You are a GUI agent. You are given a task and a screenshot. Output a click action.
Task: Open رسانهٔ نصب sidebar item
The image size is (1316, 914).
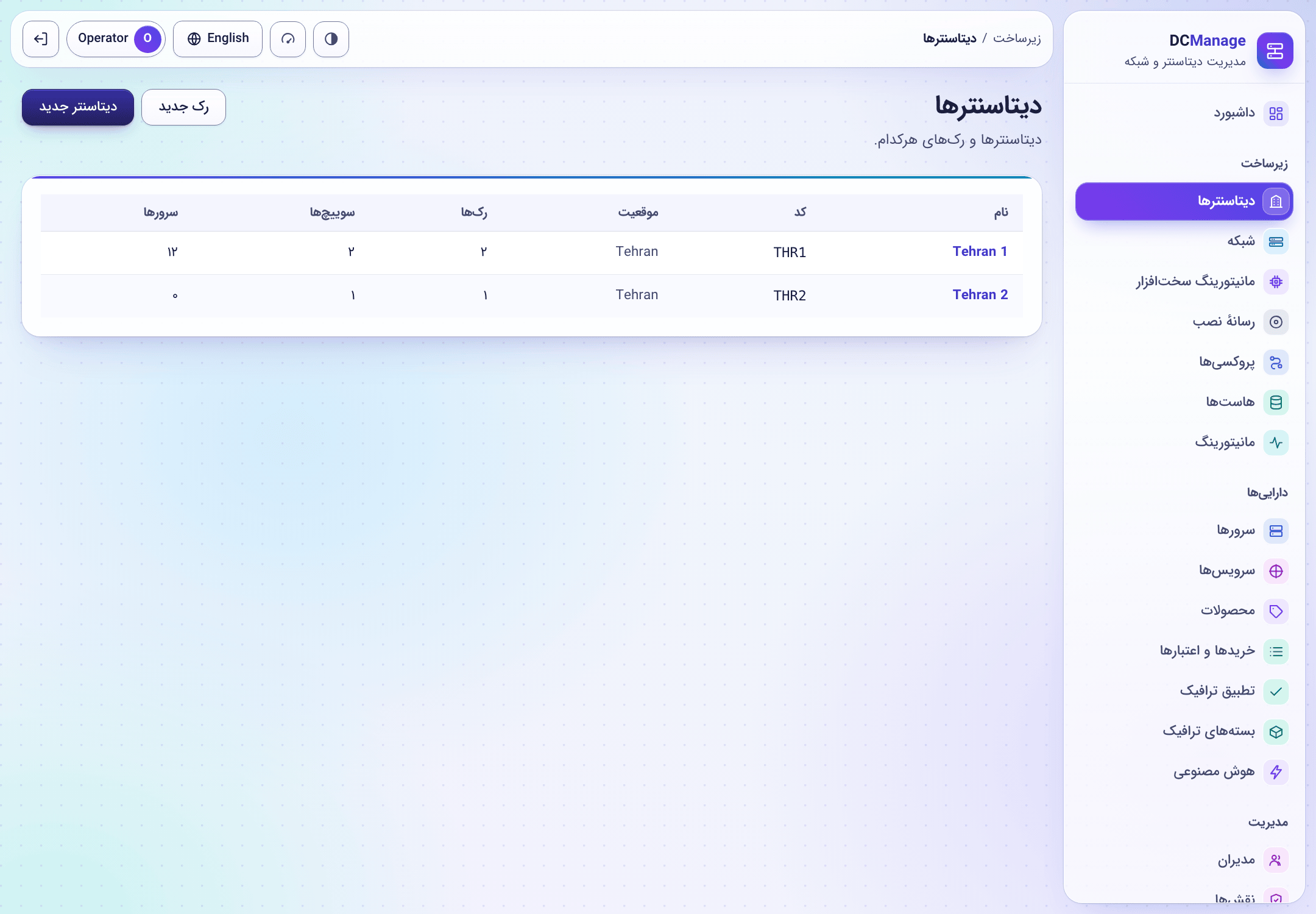[1184, 322]
